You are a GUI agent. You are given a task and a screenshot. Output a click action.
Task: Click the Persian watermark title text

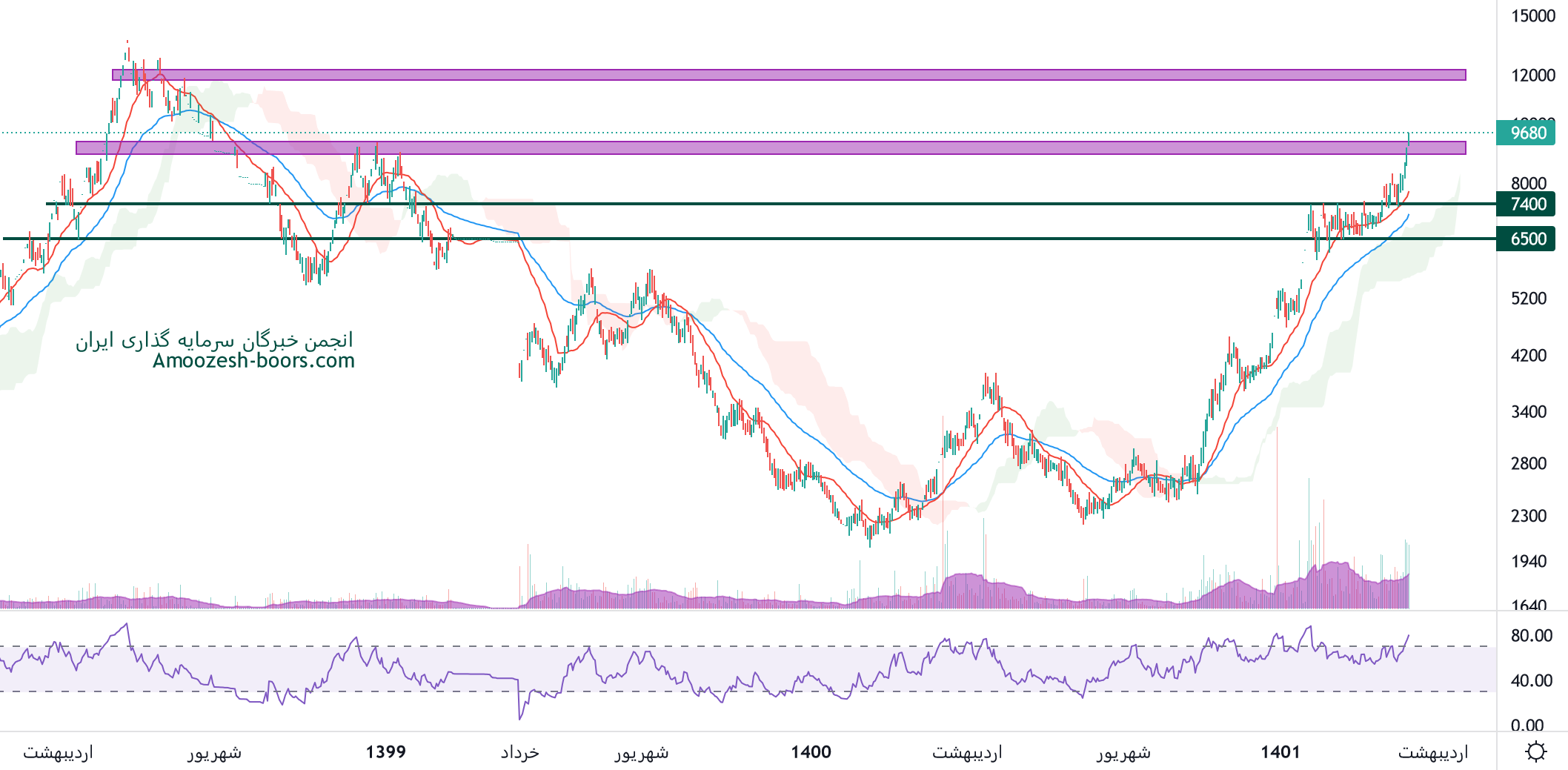coord(214,340)
